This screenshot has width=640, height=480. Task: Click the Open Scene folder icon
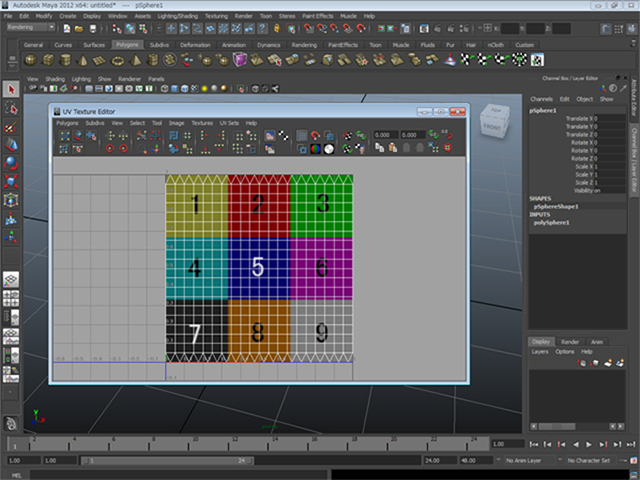pyautogui.click(x=79, y=29)
